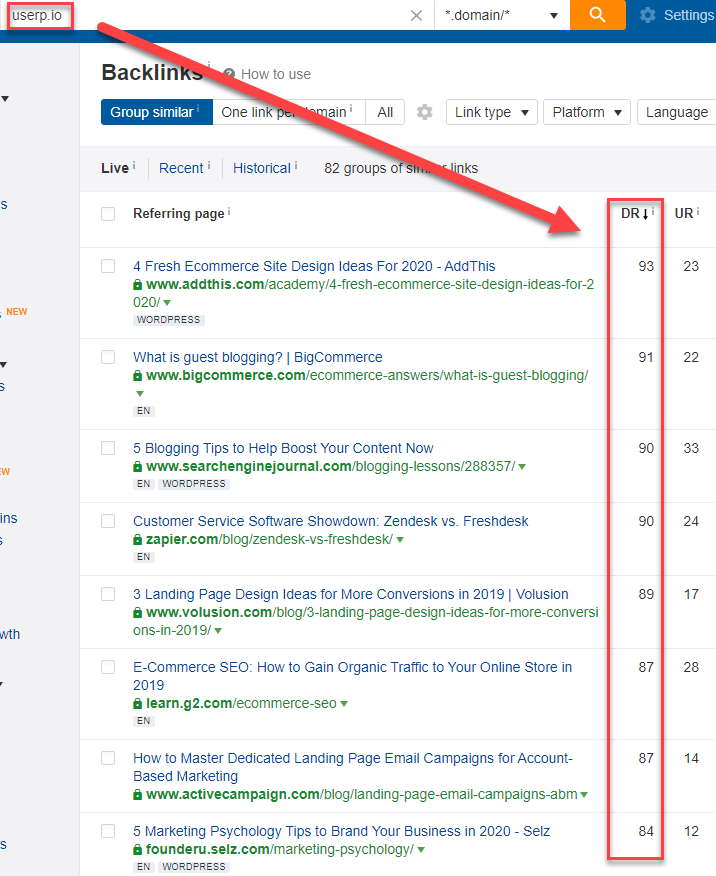The width and height of the screenshot is (716, 876).
Task: Check the searchenginejournal blogging tips row
Action: coord(108,448)
